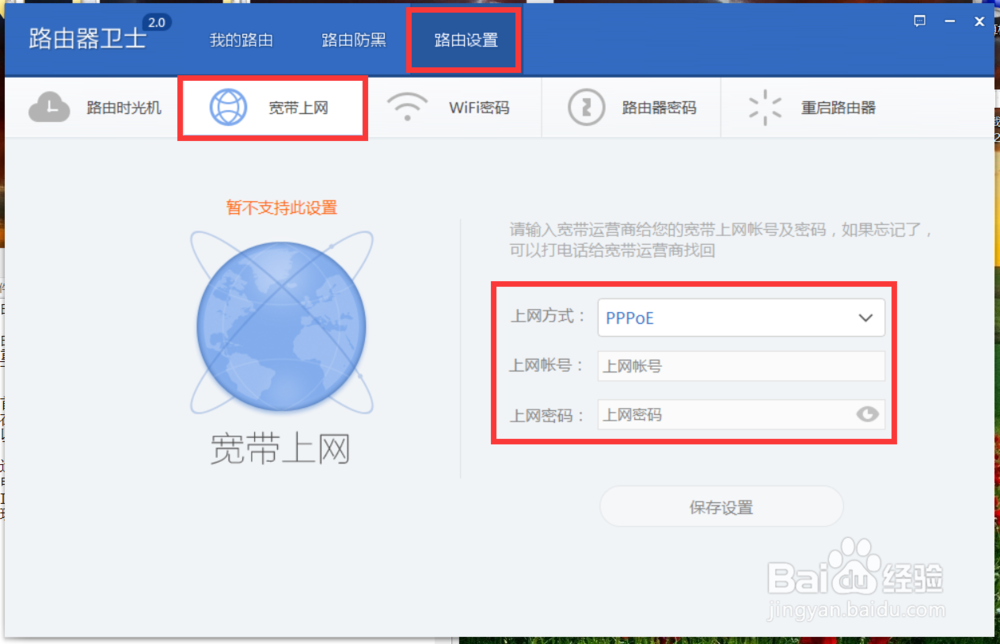Click the blue globe illustration
Image resolution: width=1000 pixels, height=644 pixels.
click(x=282, y=325)
